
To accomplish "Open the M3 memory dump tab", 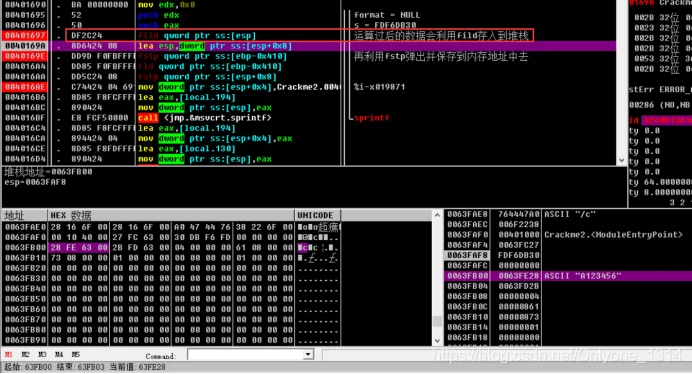I will 42,355.
